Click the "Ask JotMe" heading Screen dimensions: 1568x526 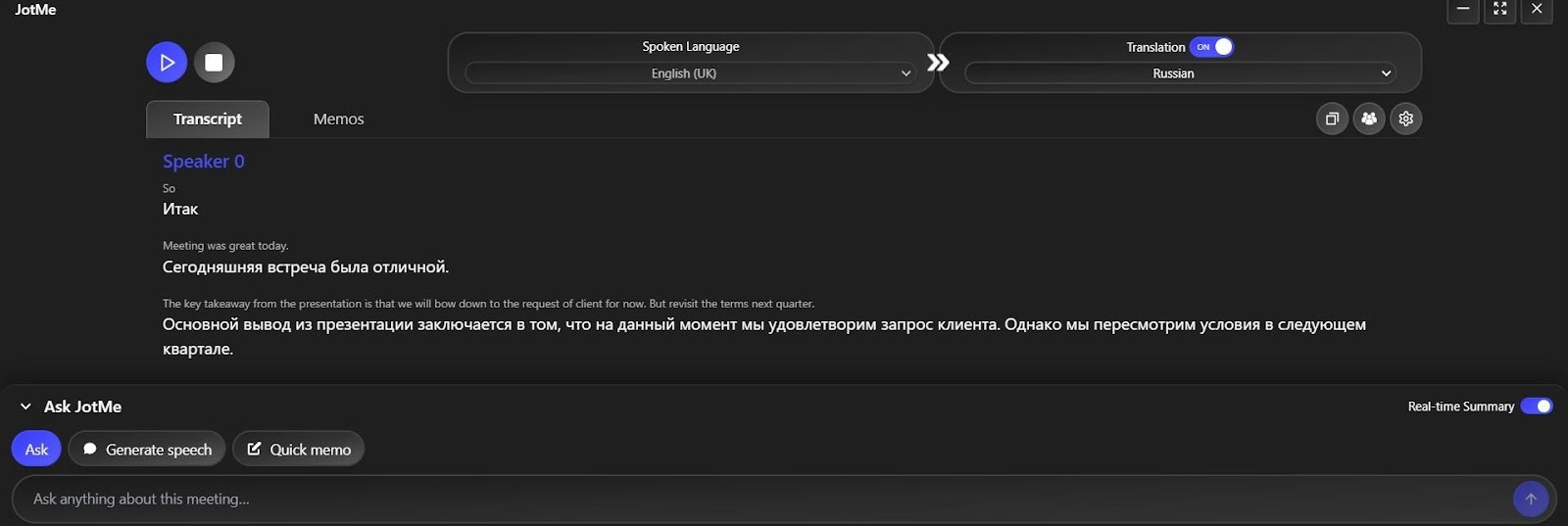(82, 406)
